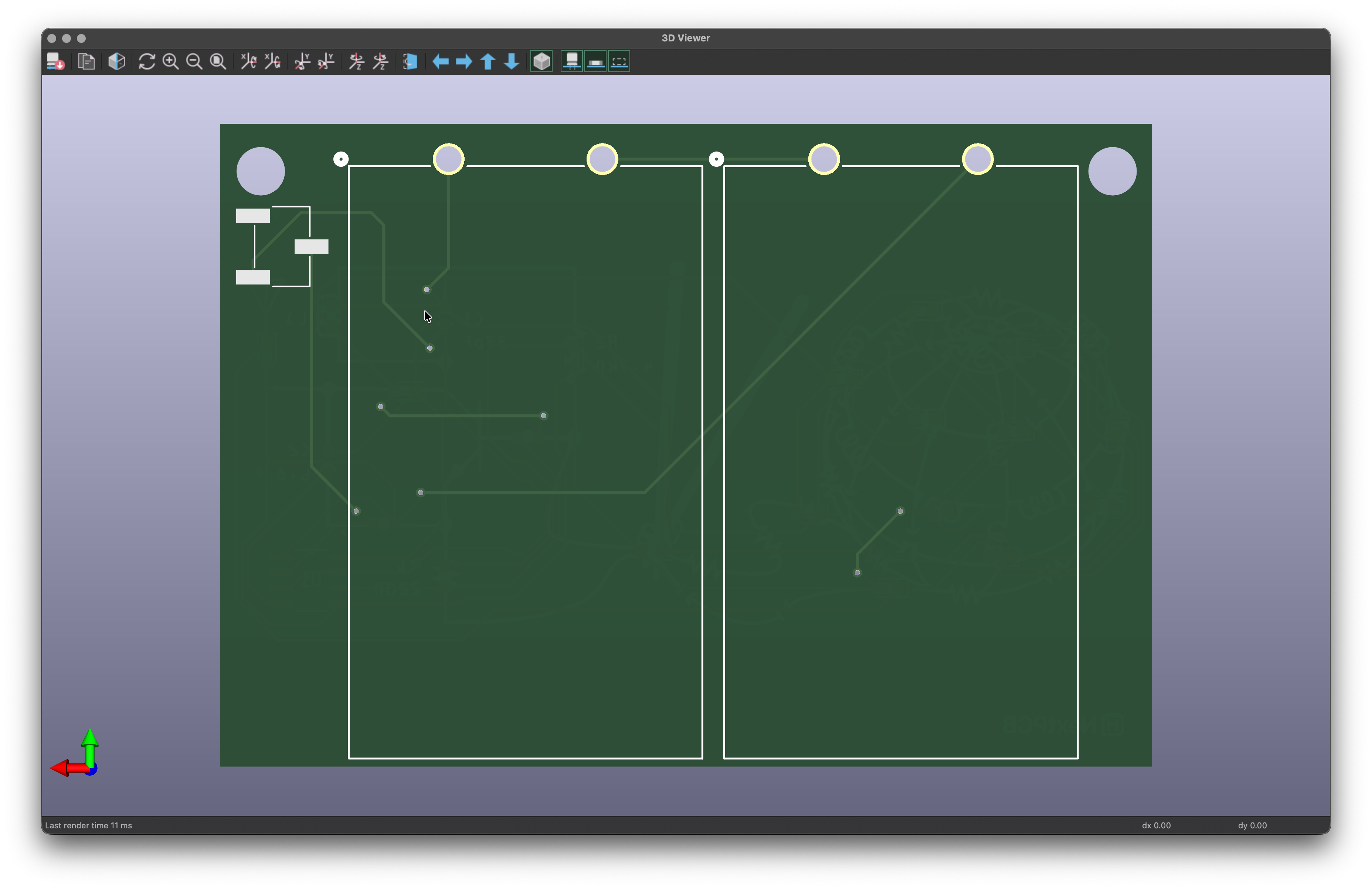The image size is (1372, 889).
Task: Zoom in on the 3D board view
Action: (x=171, y=62)
